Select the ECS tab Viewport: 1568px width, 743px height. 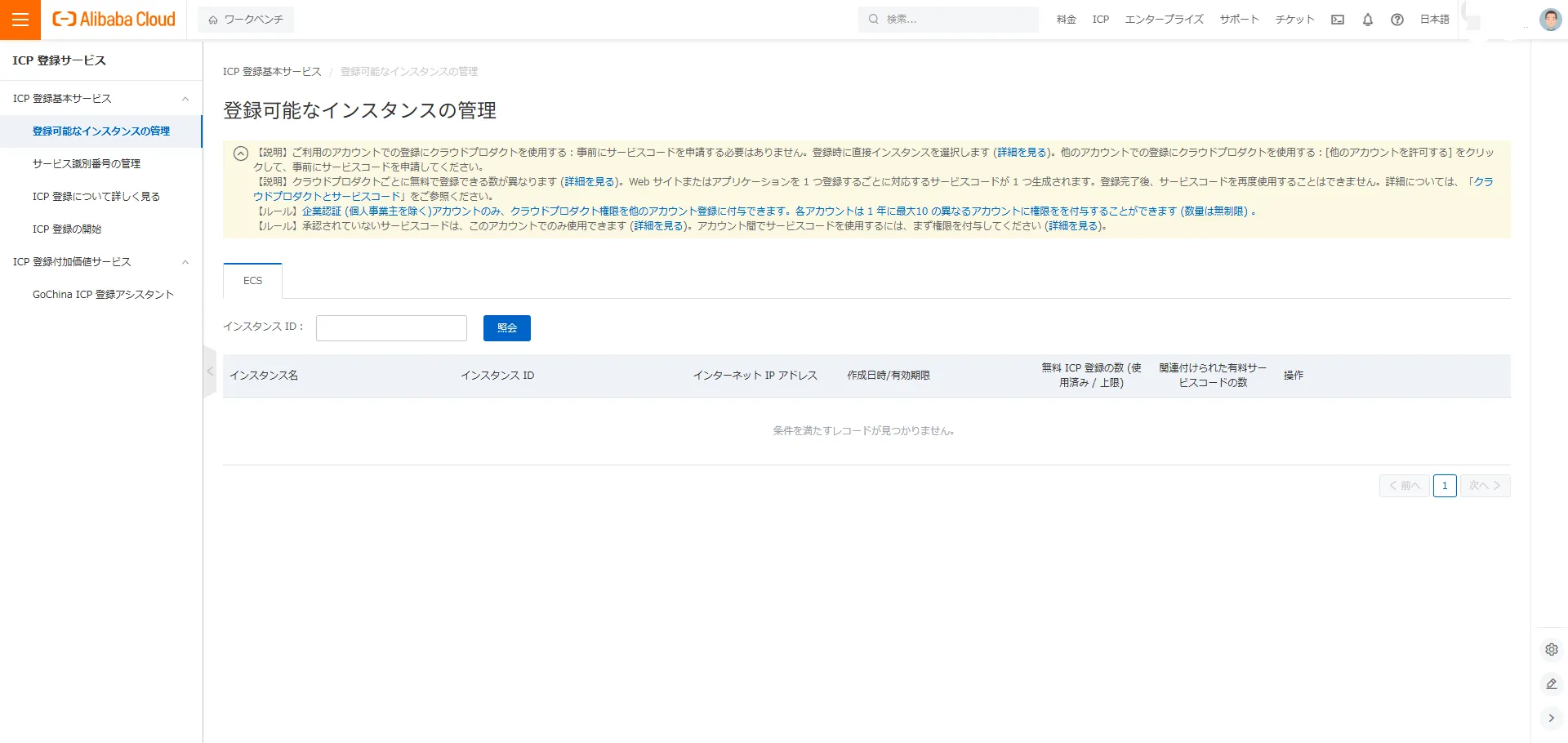click(253, 281)
